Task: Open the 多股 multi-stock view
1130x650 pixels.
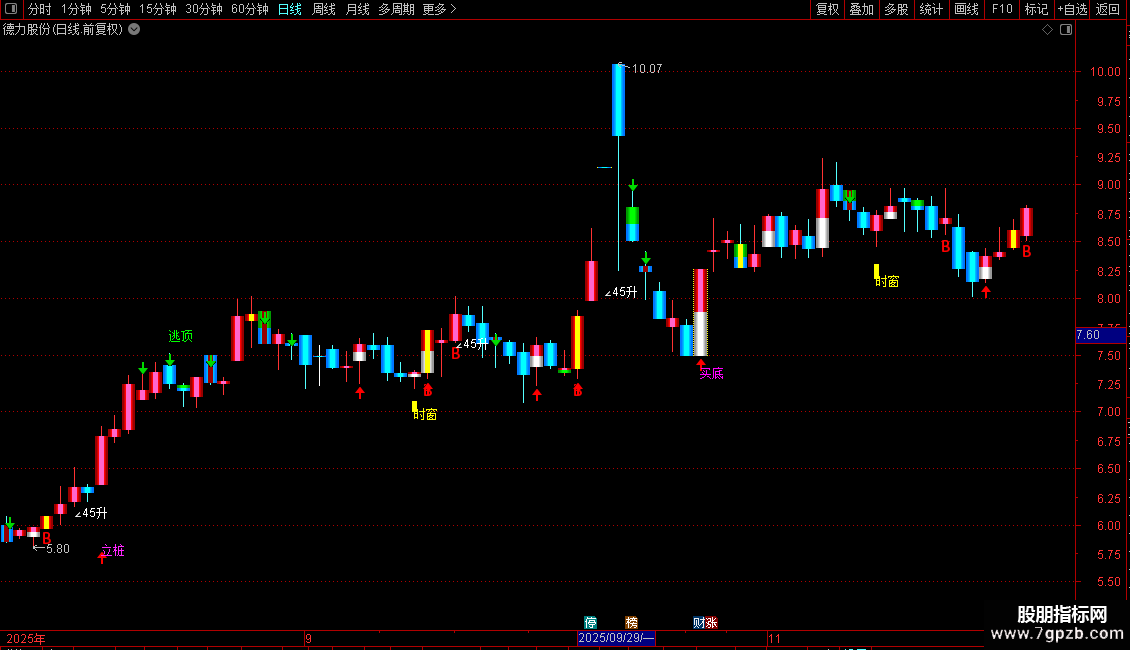Action: tap(897, 9)
